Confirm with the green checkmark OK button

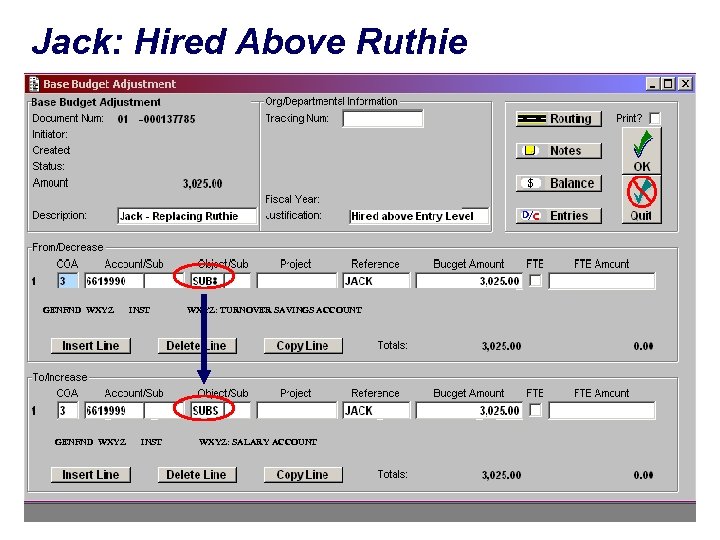pos(641,151)
